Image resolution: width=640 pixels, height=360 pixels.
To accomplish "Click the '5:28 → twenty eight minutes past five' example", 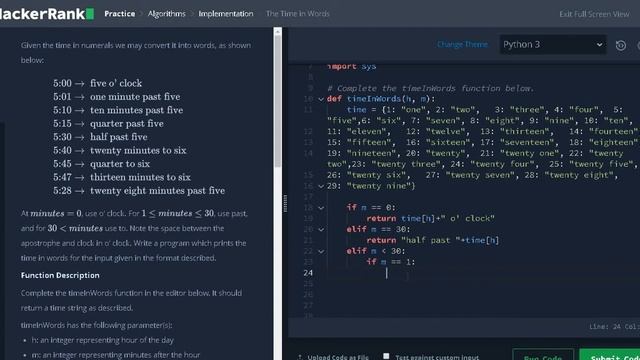I will tap(139, 191).
